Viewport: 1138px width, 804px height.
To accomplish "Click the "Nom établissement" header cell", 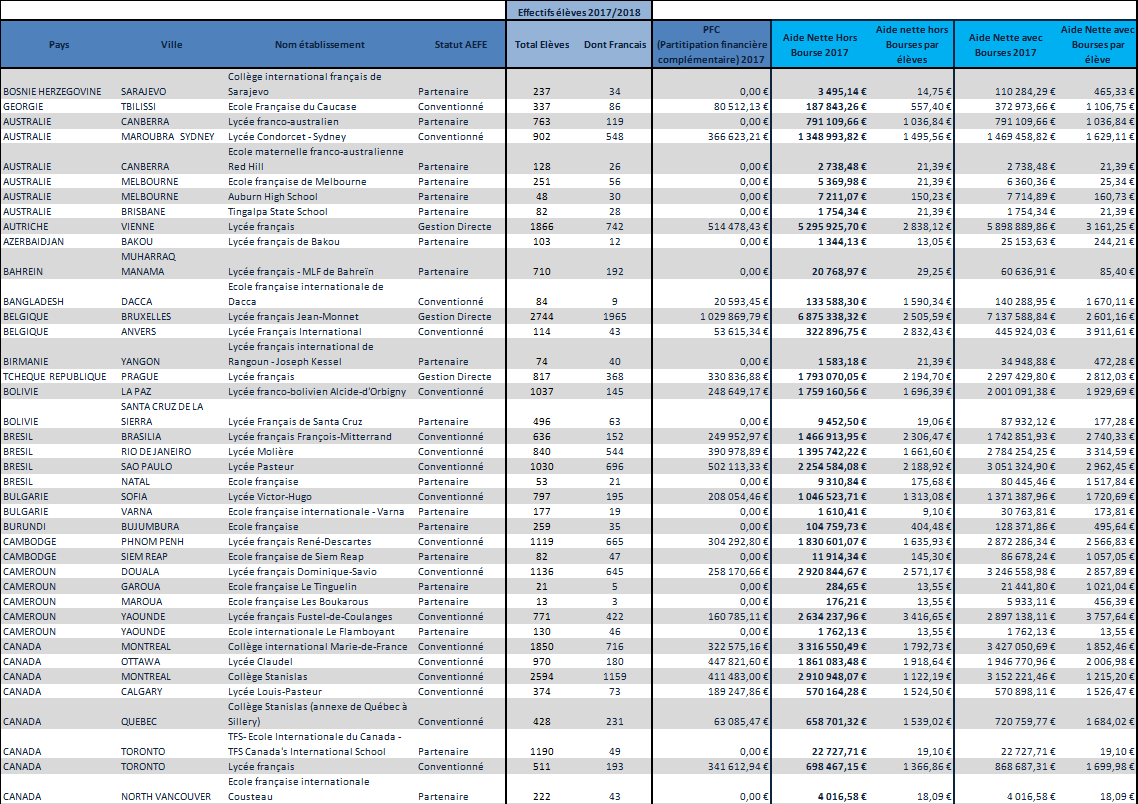I will tap(319, 45).
